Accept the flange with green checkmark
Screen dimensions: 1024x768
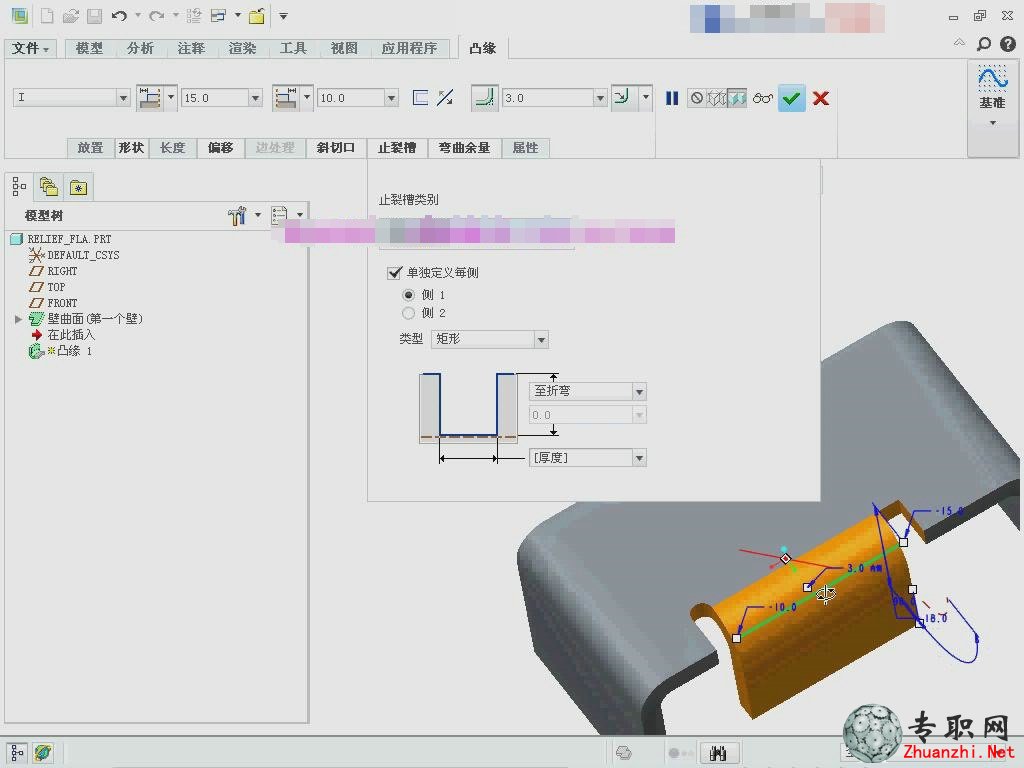(x=792, y=98)
